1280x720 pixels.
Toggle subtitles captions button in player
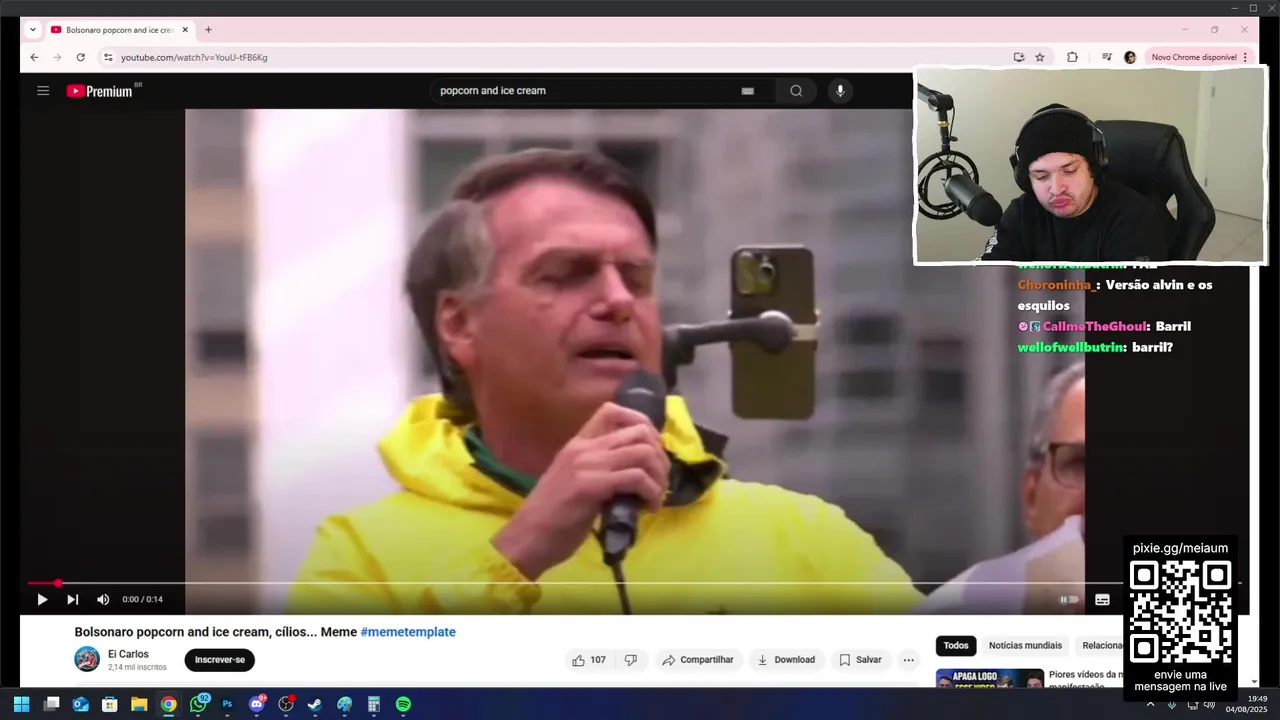click(1102, 600)
